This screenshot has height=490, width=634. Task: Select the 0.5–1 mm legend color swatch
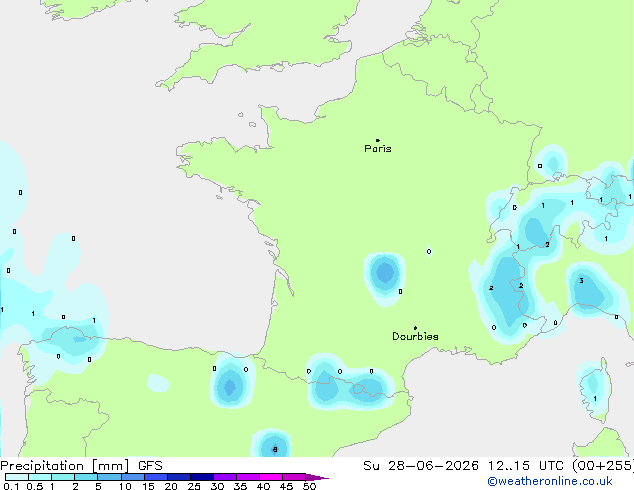(x=40, y=477)
